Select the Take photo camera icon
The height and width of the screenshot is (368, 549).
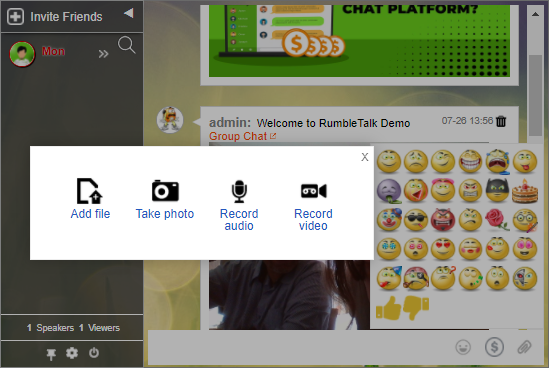(165, 191)
